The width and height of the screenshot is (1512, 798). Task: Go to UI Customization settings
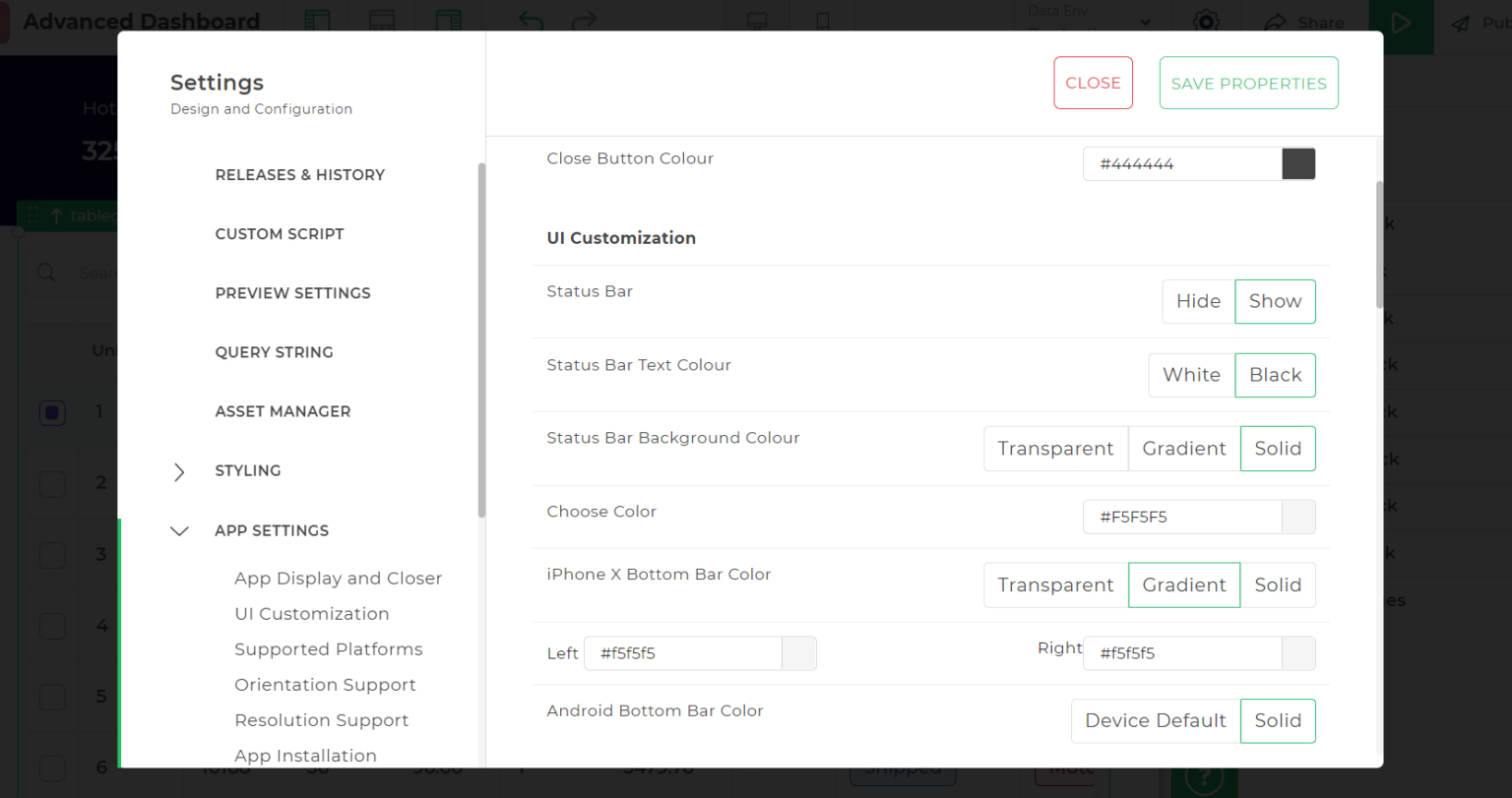point(311,613)
